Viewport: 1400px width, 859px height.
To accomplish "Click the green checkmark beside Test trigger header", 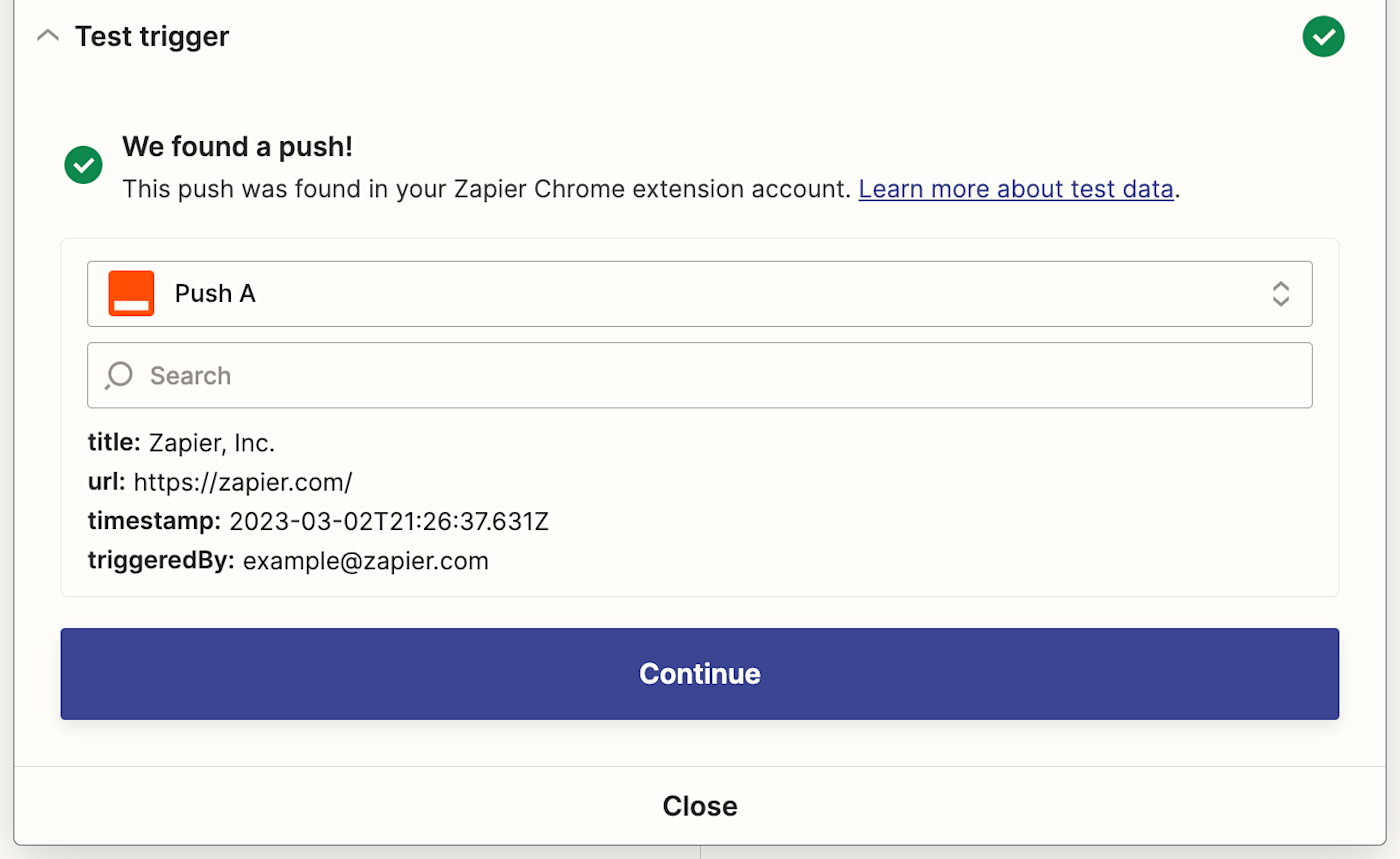I will pyautogui.click(x=1323, y=37).
